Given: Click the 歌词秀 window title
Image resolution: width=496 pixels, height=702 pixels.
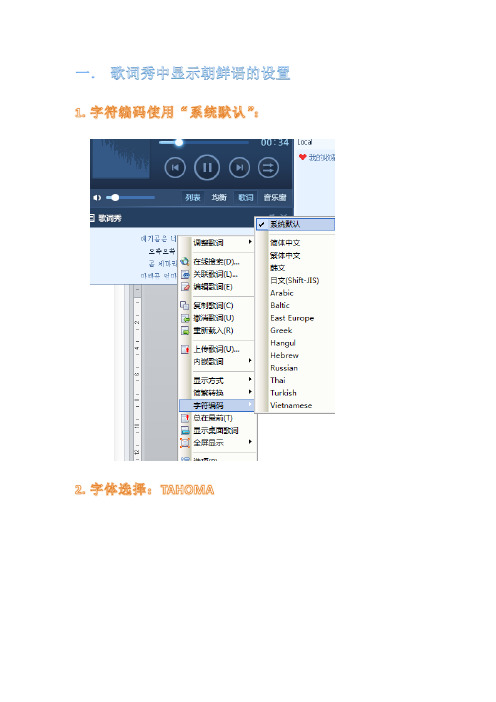Looking at the screenshot, I should click(x=110, y=218).
